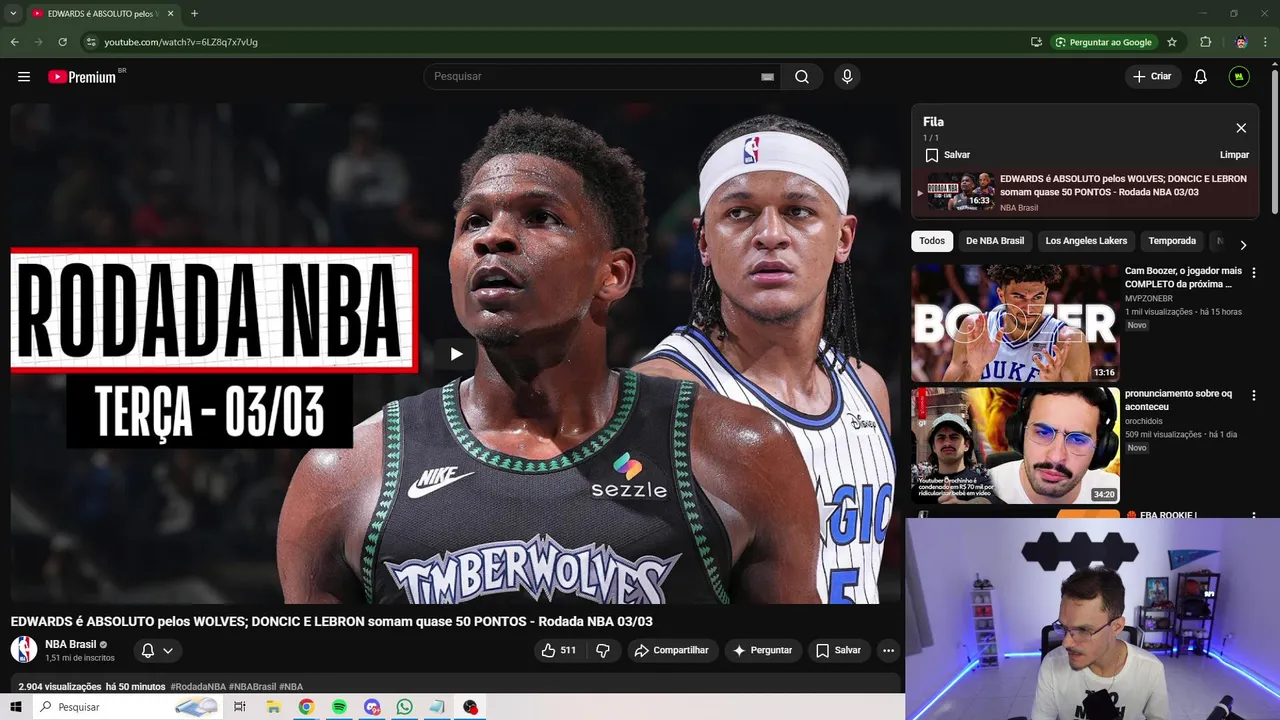The width and height of the screenshot is (1280, 720).
Task: Open Discord from taskbar
Action: (372, 707)
